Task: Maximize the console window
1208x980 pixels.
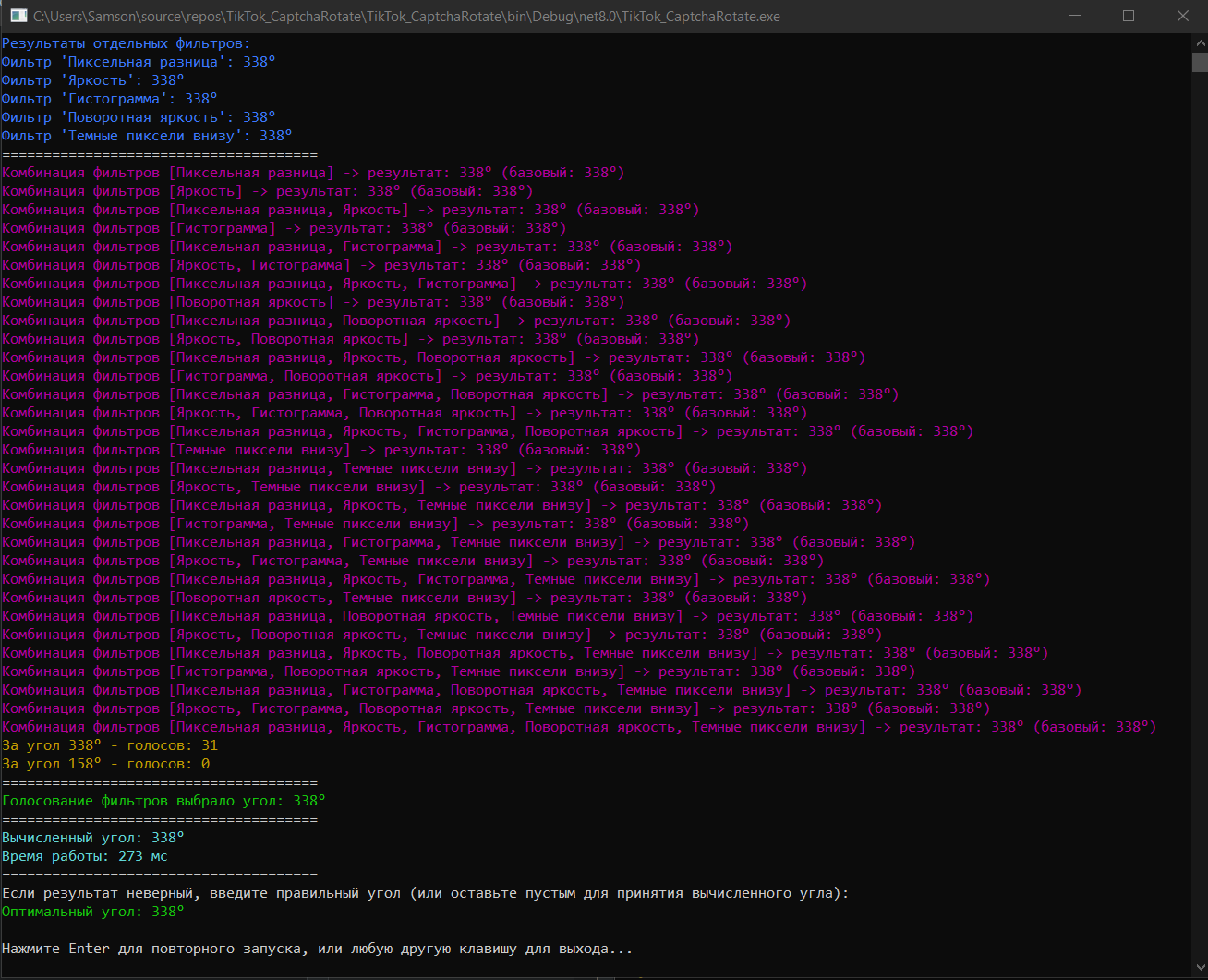Action: pyautogui.click(x=1129, y=17)
